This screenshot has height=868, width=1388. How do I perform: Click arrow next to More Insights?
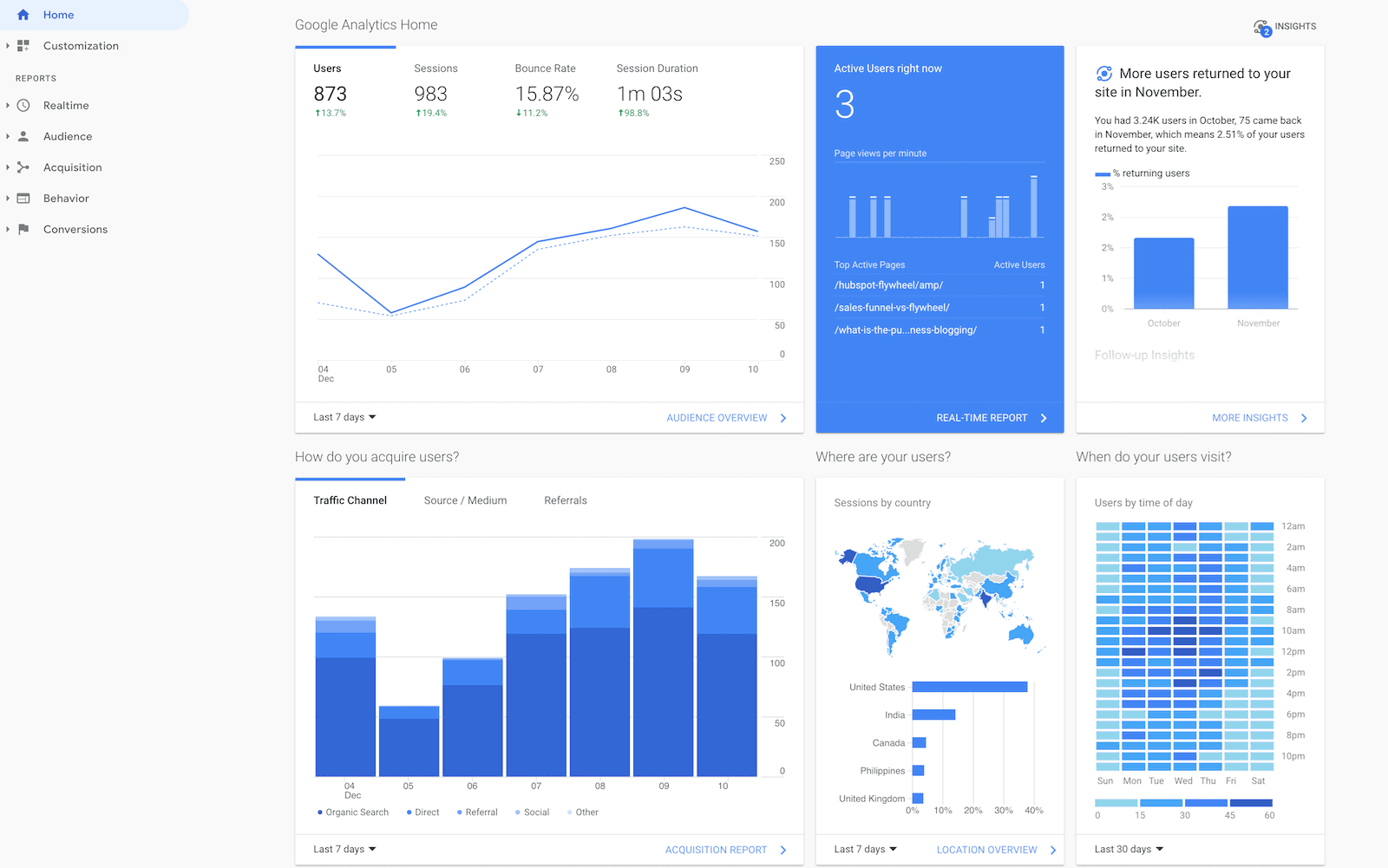pos(1304,418)
